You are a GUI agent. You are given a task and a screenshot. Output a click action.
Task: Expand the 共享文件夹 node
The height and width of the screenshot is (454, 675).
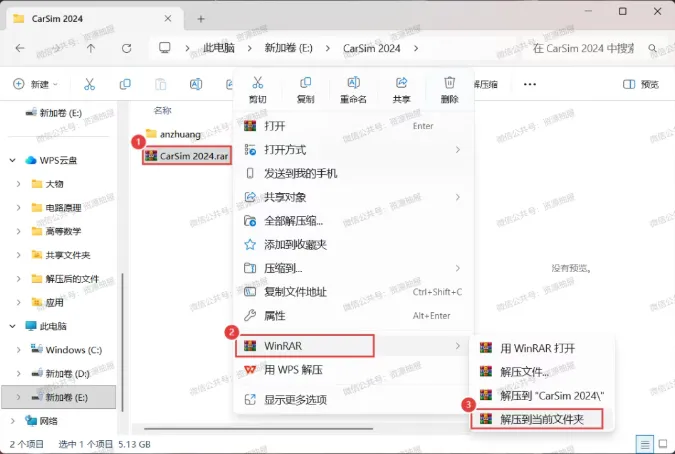(x=19, y=255)
